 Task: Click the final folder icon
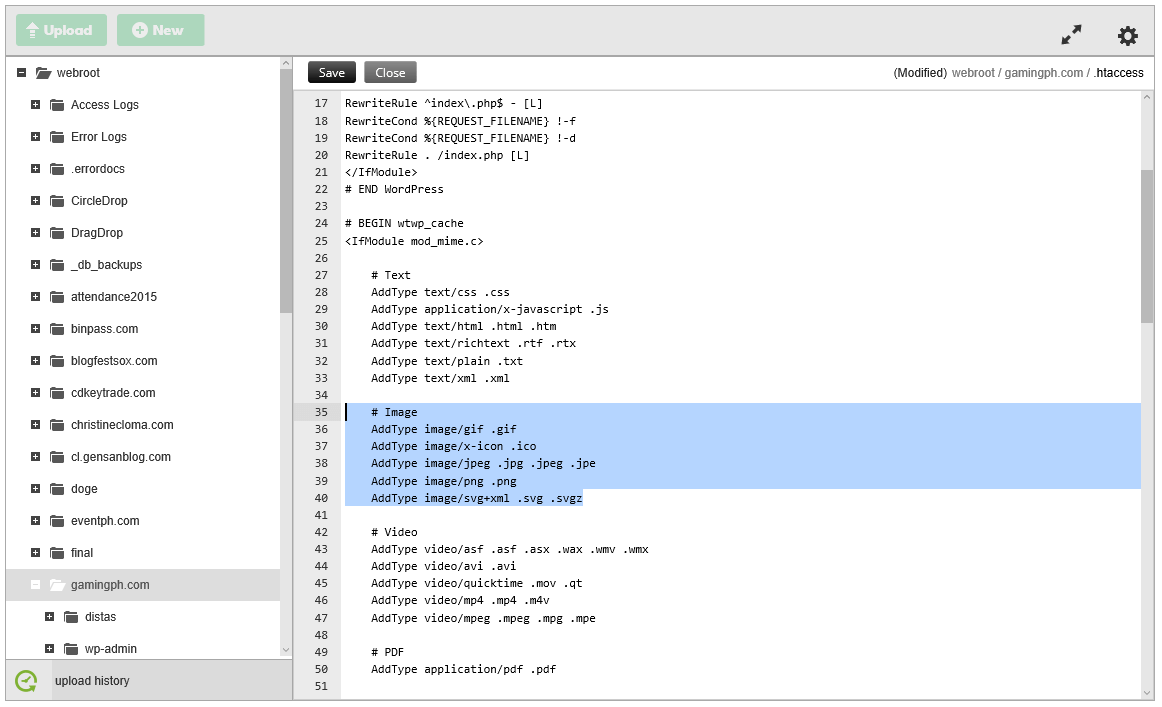57,553
